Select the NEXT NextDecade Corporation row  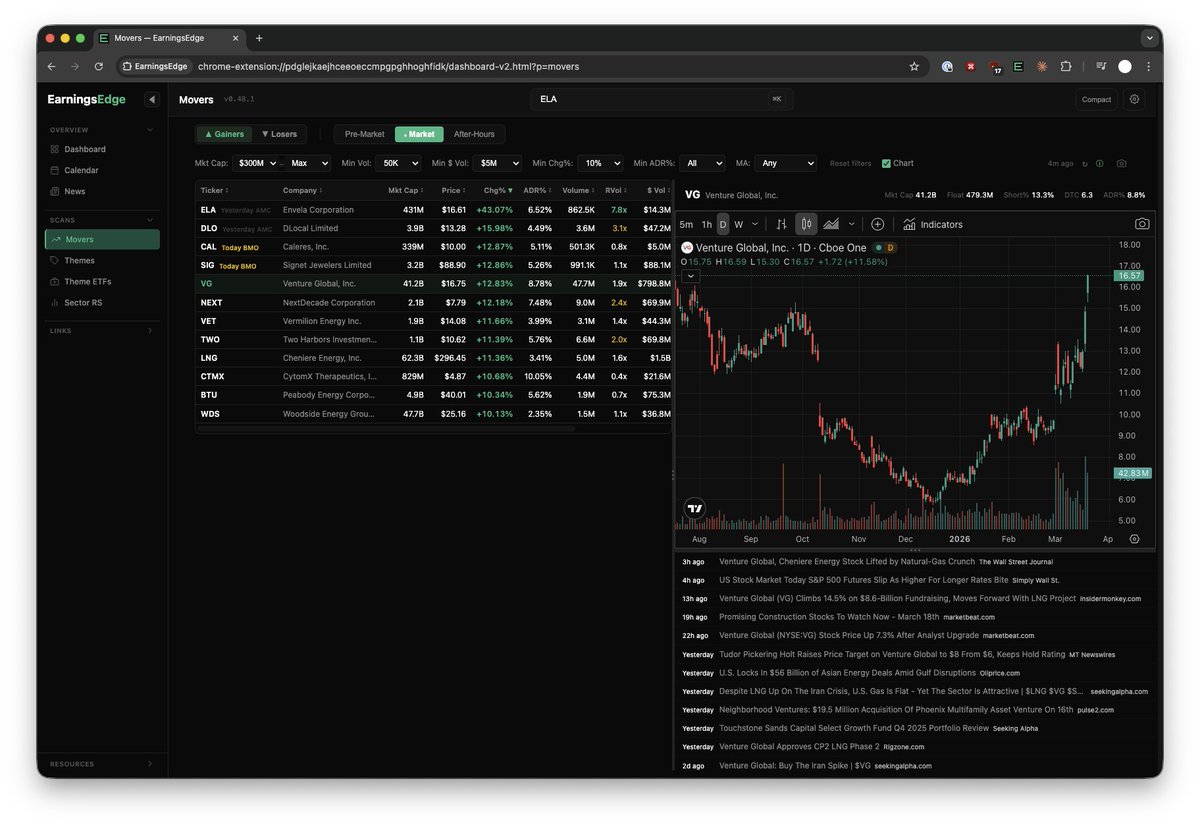click(434, 302)
